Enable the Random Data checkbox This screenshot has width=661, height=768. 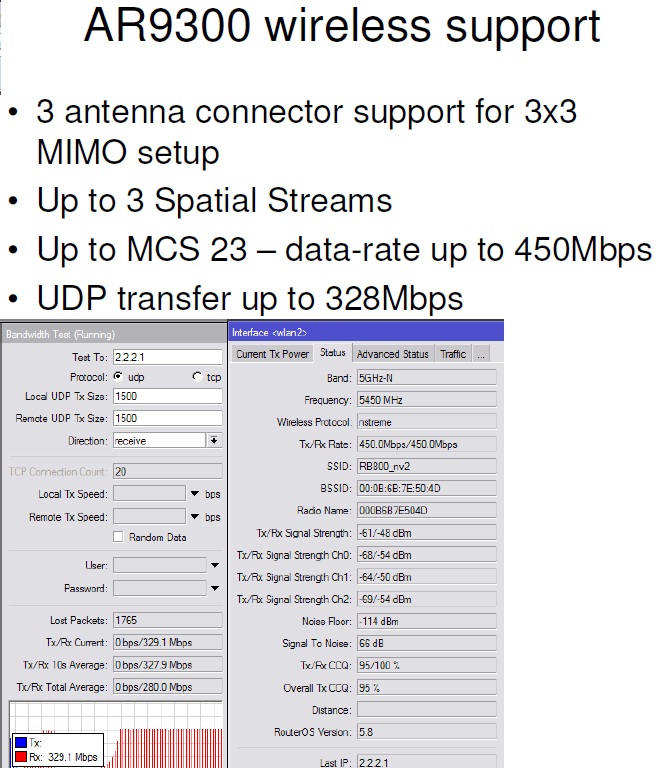pyautogui.click(x=118, y=537)
